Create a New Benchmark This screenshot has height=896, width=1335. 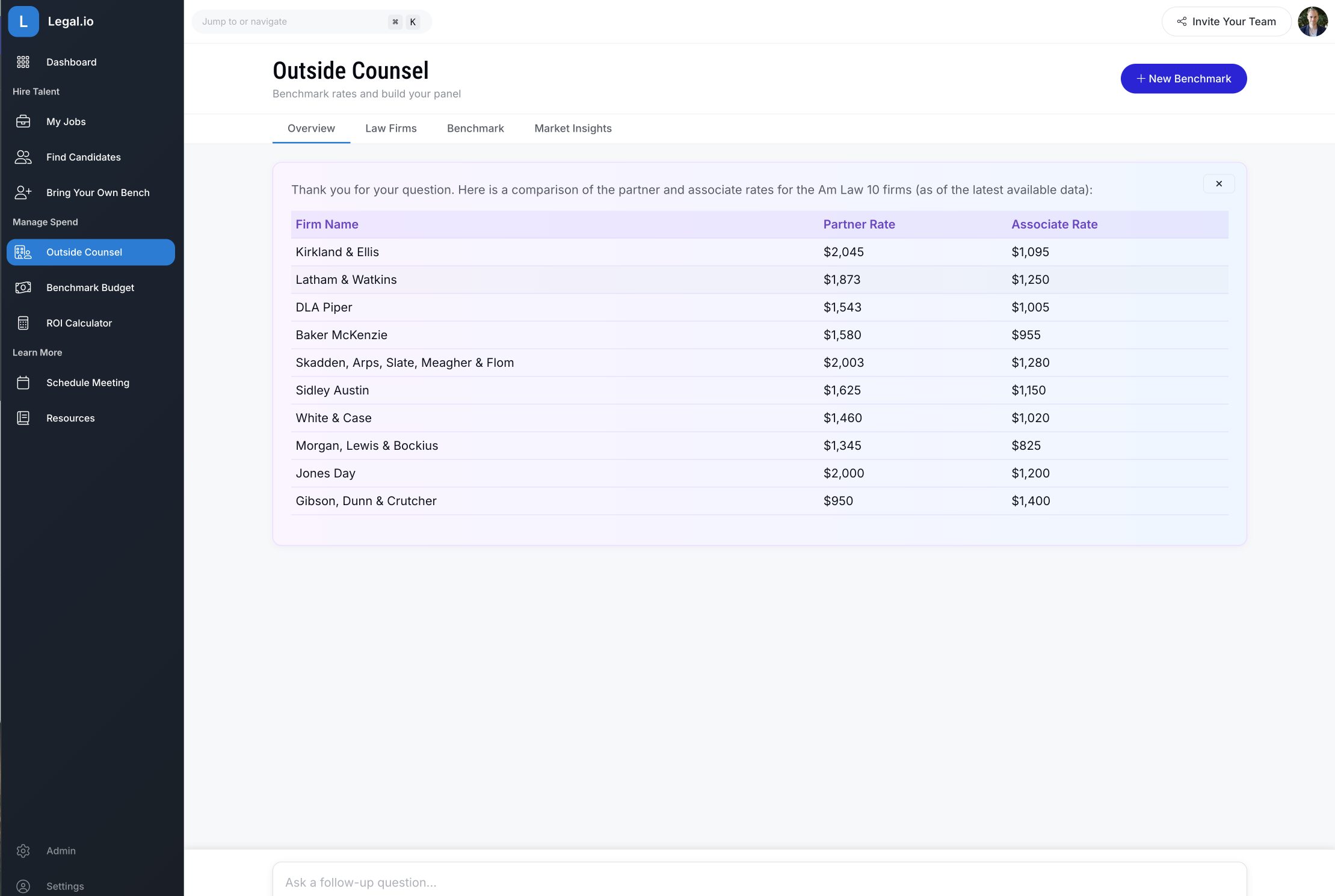1183,79
